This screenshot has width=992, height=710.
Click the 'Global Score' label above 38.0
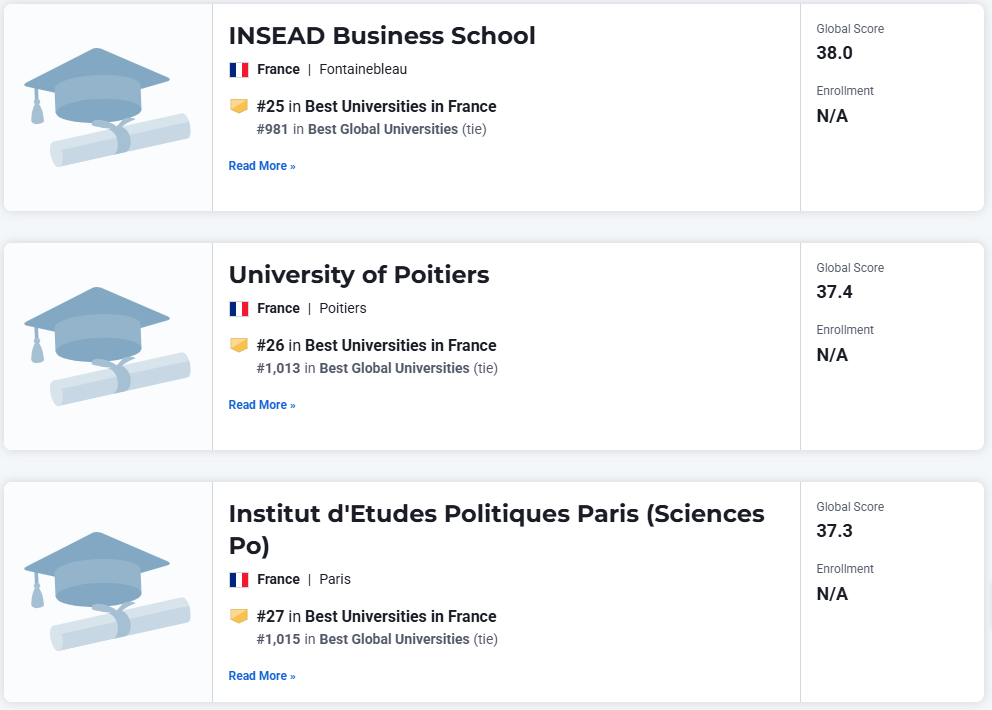click(x=850, y=29)
